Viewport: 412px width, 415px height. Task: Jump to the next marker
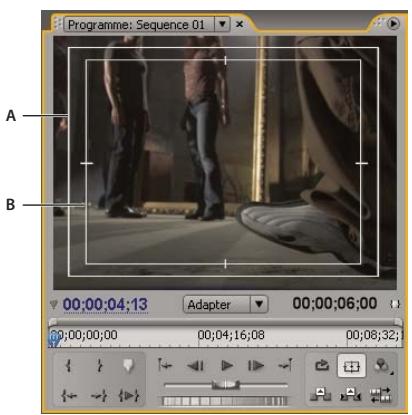(x=286, y=366)
